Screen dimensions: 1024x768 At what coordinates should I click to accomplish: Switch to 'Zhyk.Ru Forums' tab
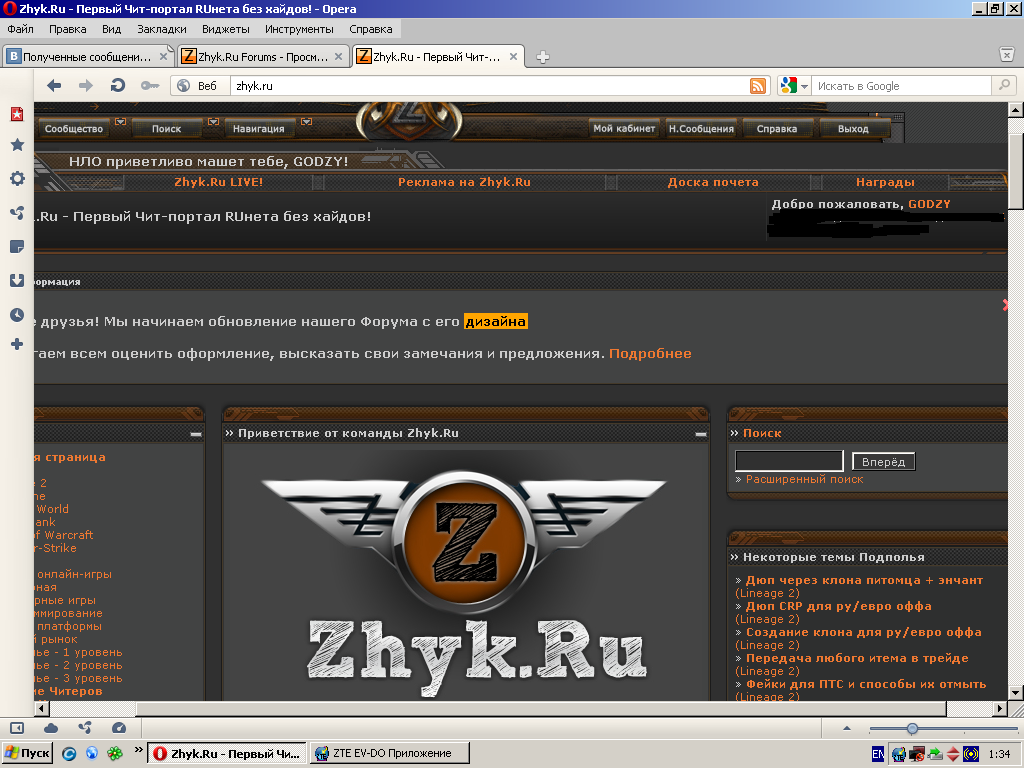tap(263, 57)
